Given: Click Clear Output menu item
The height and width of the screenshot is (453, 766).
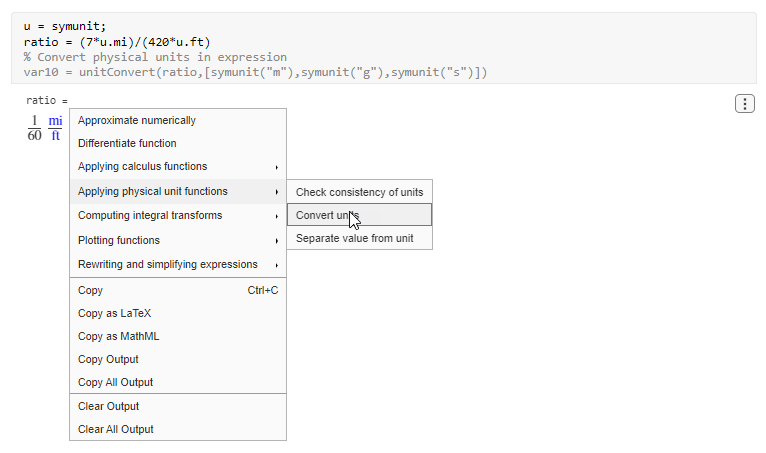Looking at the screenshot, I should coord(108,406).
